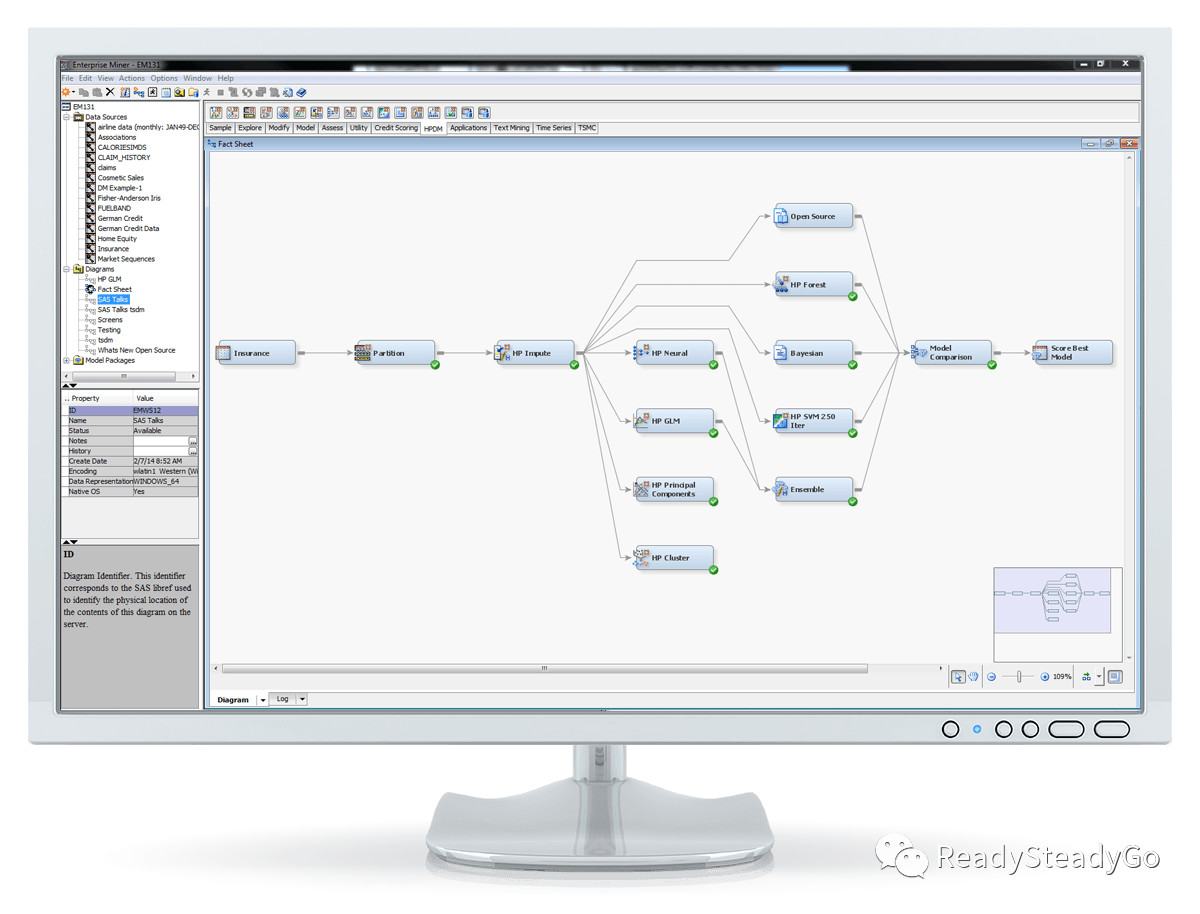1200x914 pixels.
Task: Select the HP Forest node
Action: pyautogui.click(x=814, y=284)
